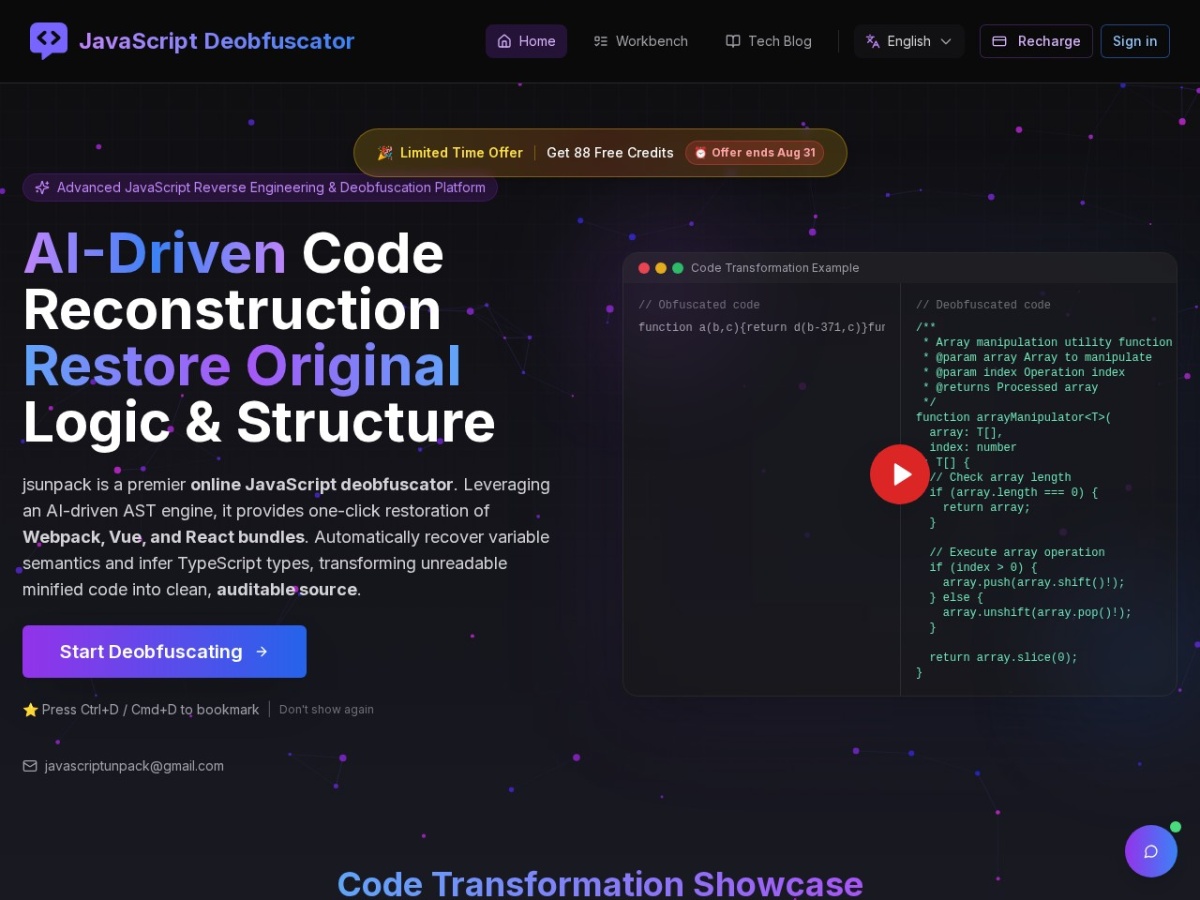The height and width of the screenshot is (900, 1200).
Task: Click the sparkle icon in platform badge
Action: pos(42,187)
